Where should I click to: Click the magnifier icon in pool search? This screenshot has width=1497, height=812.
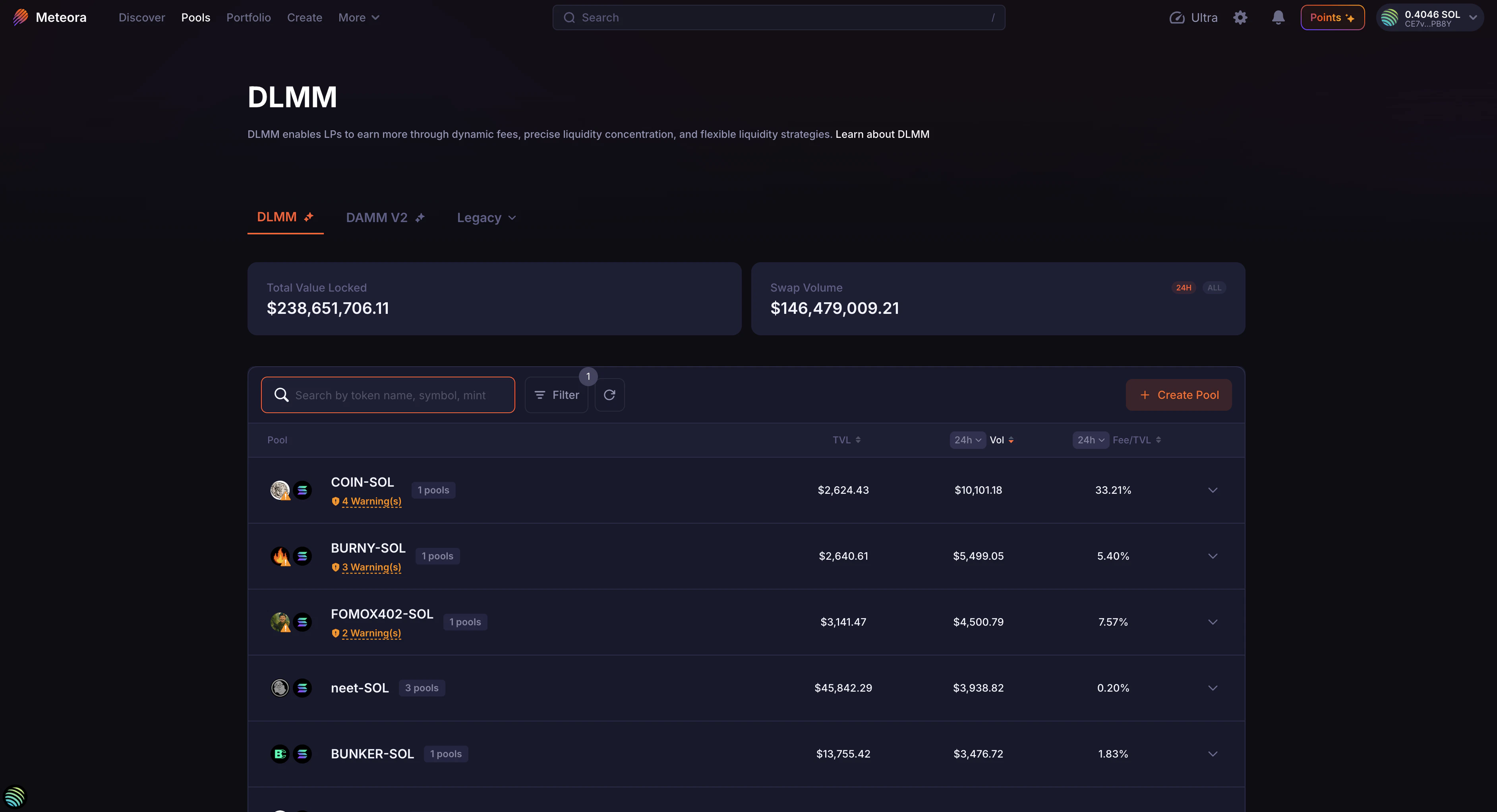281,395
